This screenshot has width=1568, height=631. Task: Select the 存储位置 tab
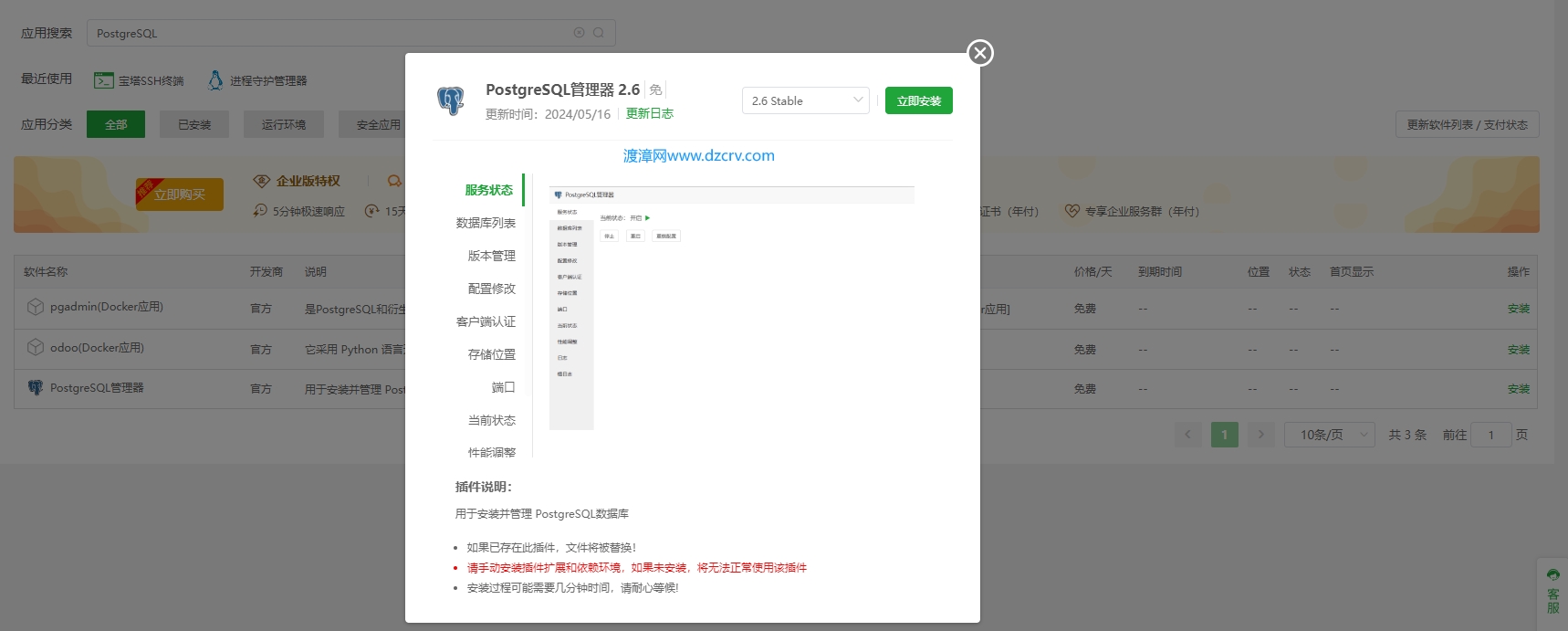pos(491,354)
